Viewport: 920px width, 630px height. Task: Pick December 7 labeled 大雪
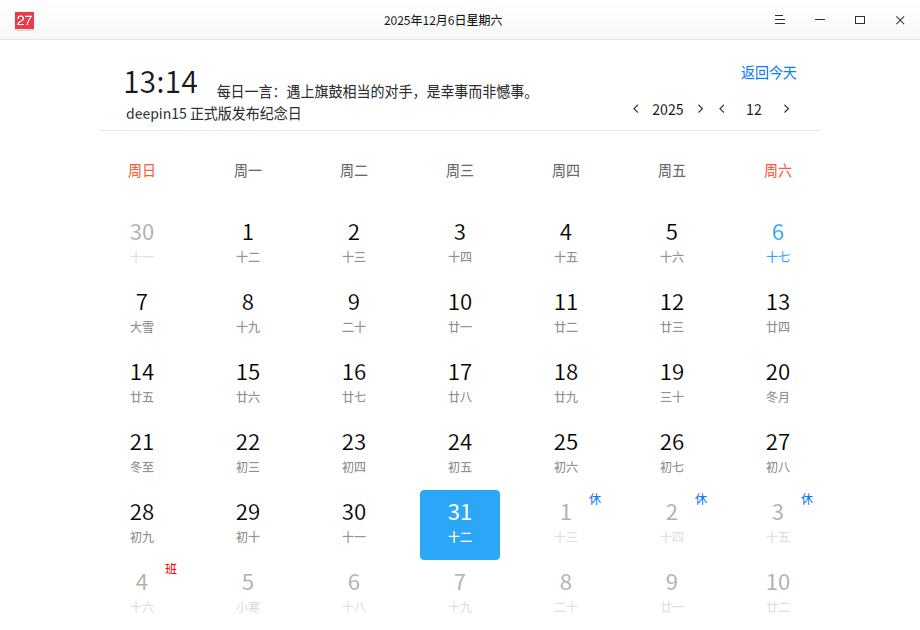[142, 313]
